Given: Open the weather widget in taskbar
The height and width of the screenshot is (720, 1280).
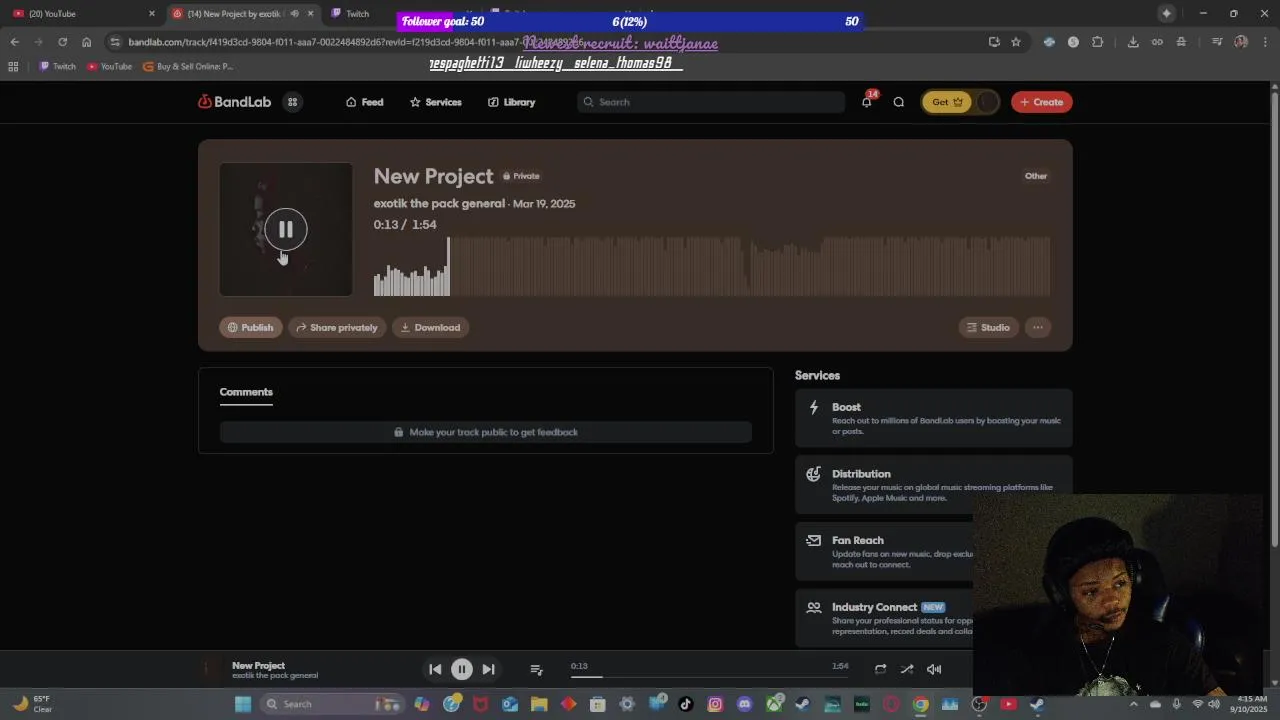Looking at the screenshot, I should pyautogui.click(x=30, y=704).
